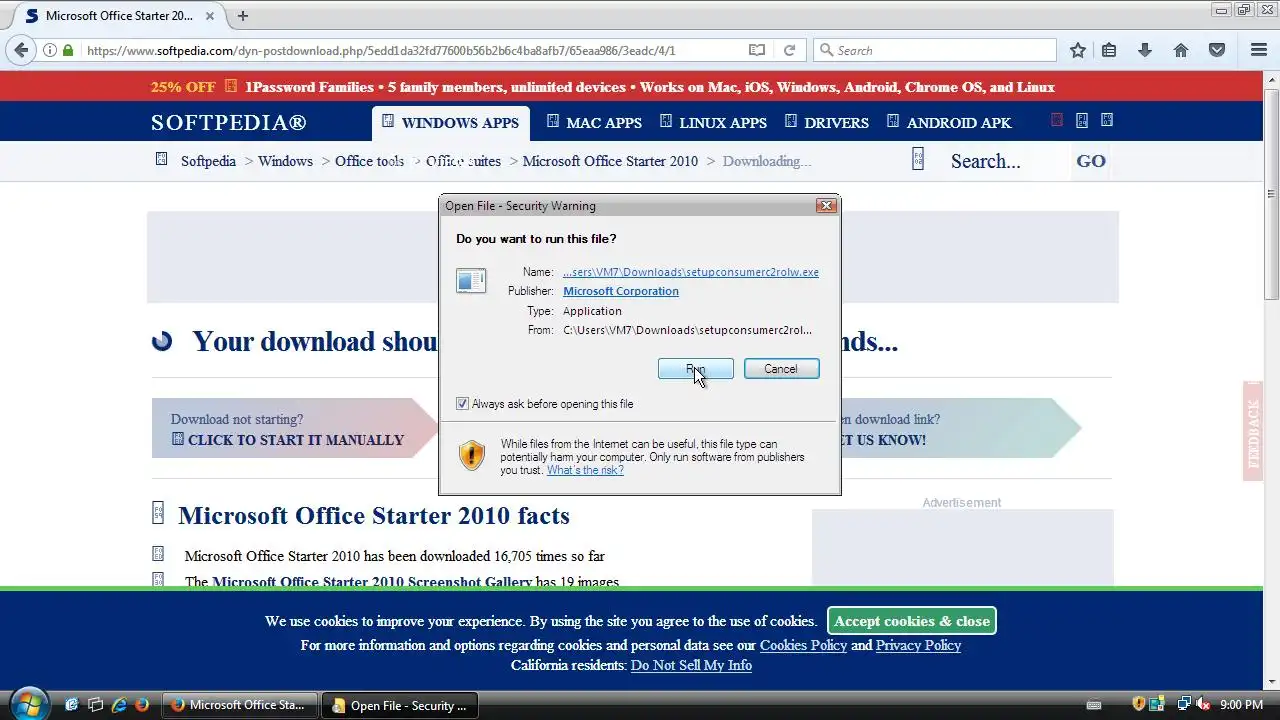This screenshot has height=720, width=1280.
Task: Open a new tab with plus icon
Action: [x=243, y=15]
